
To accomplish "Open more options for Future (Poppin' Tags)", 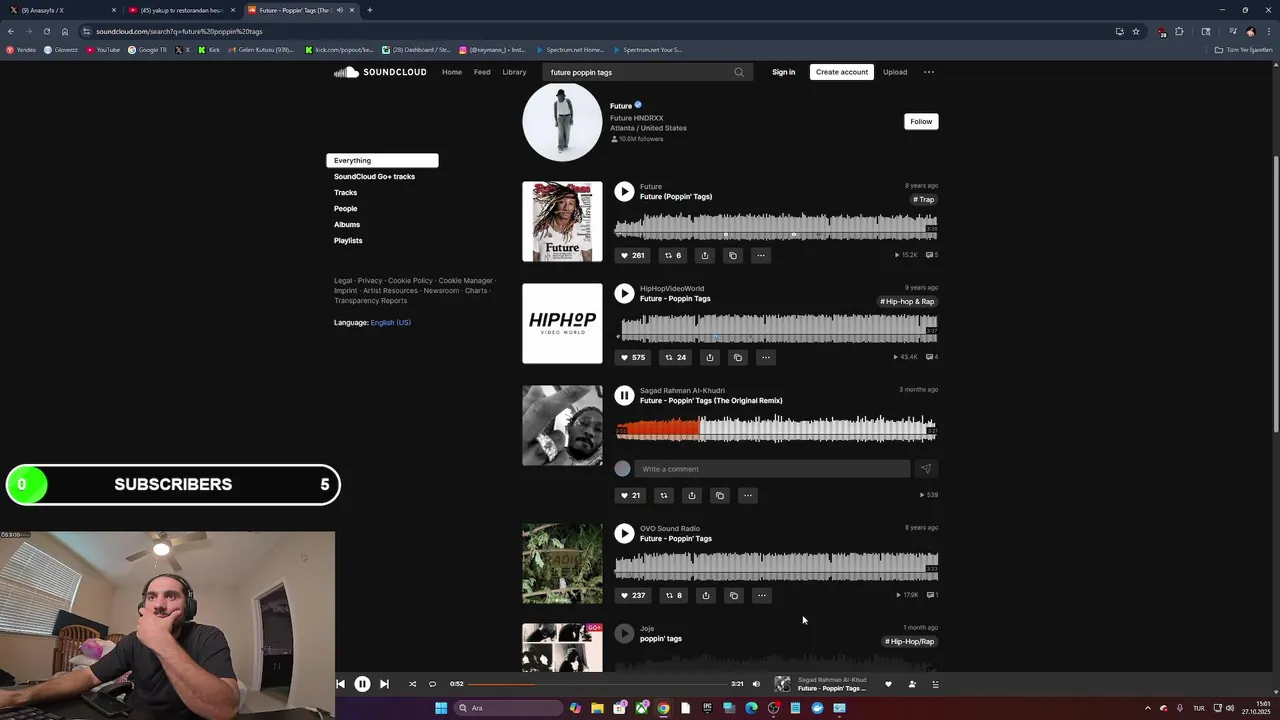I will pyautogui.click(x=760, y=255).
